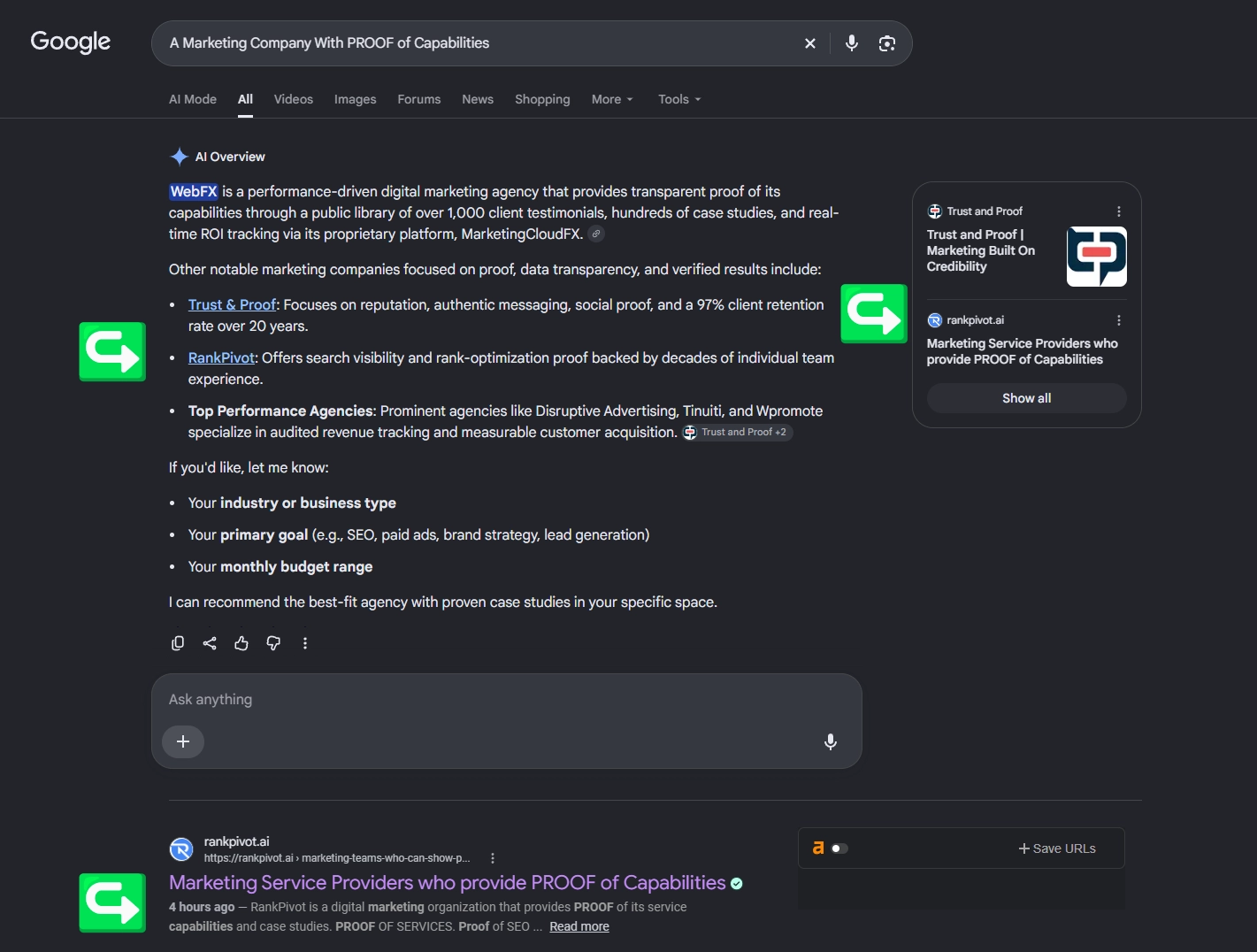Screen dimensions: 1257x952
Task: Open Trust and Proof source card title
Action: click(981, 250)
